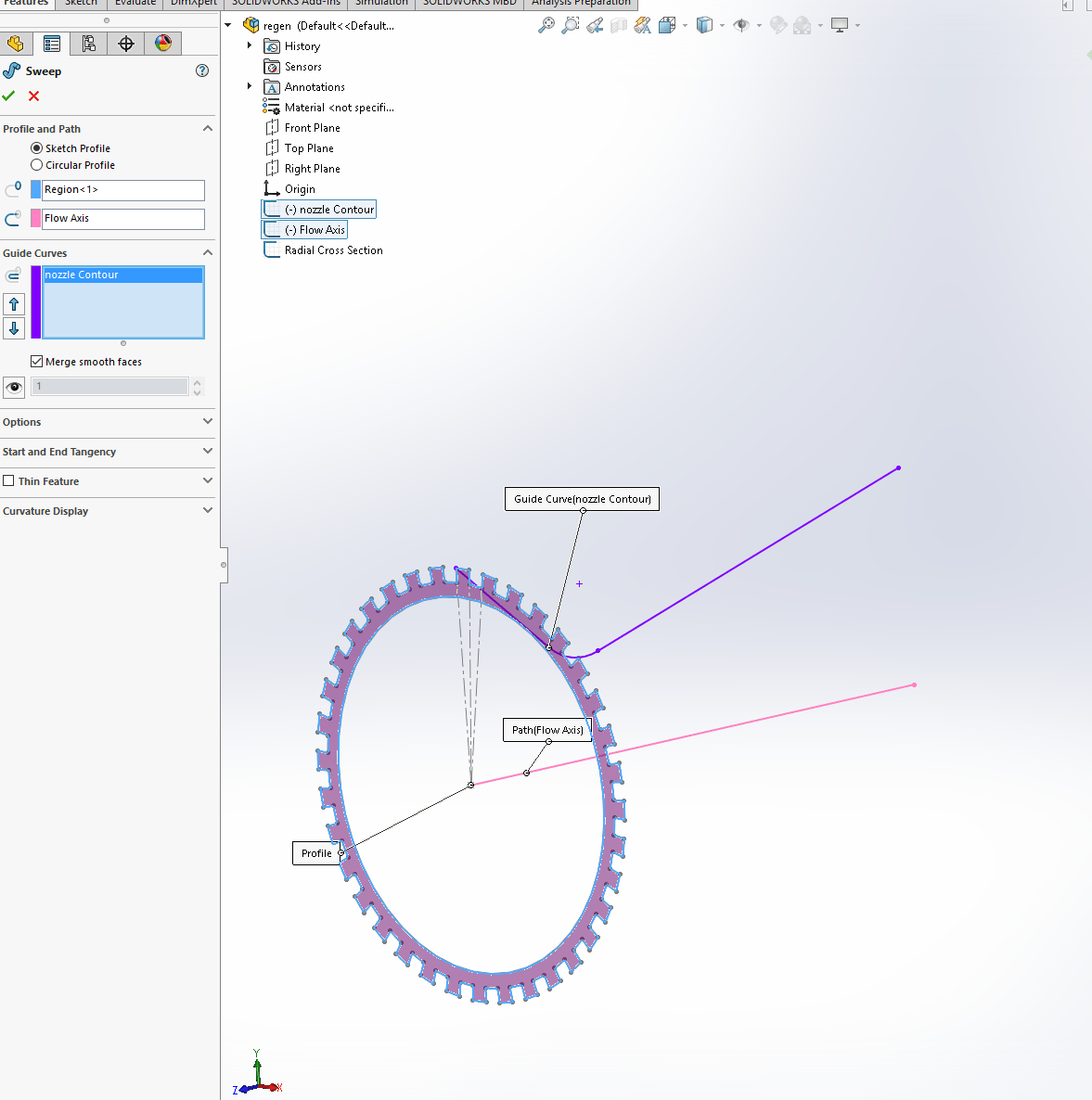Screen dimensions: 1092x1100
Task: Select nozzle Contour in Guide Curves list
Action: [122, 275]
